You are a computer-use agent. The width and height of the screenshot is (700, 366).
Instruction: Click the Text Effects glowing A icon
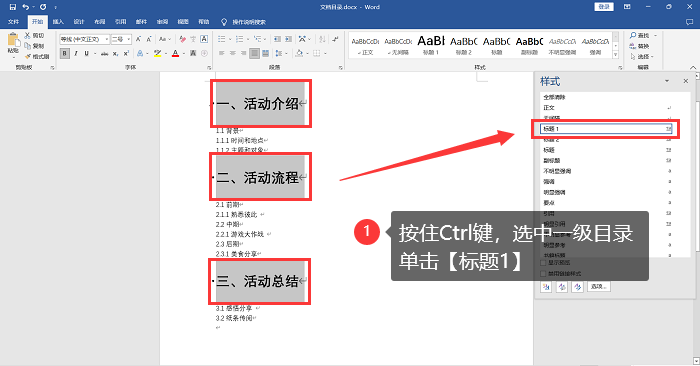[x=140, y=54]
